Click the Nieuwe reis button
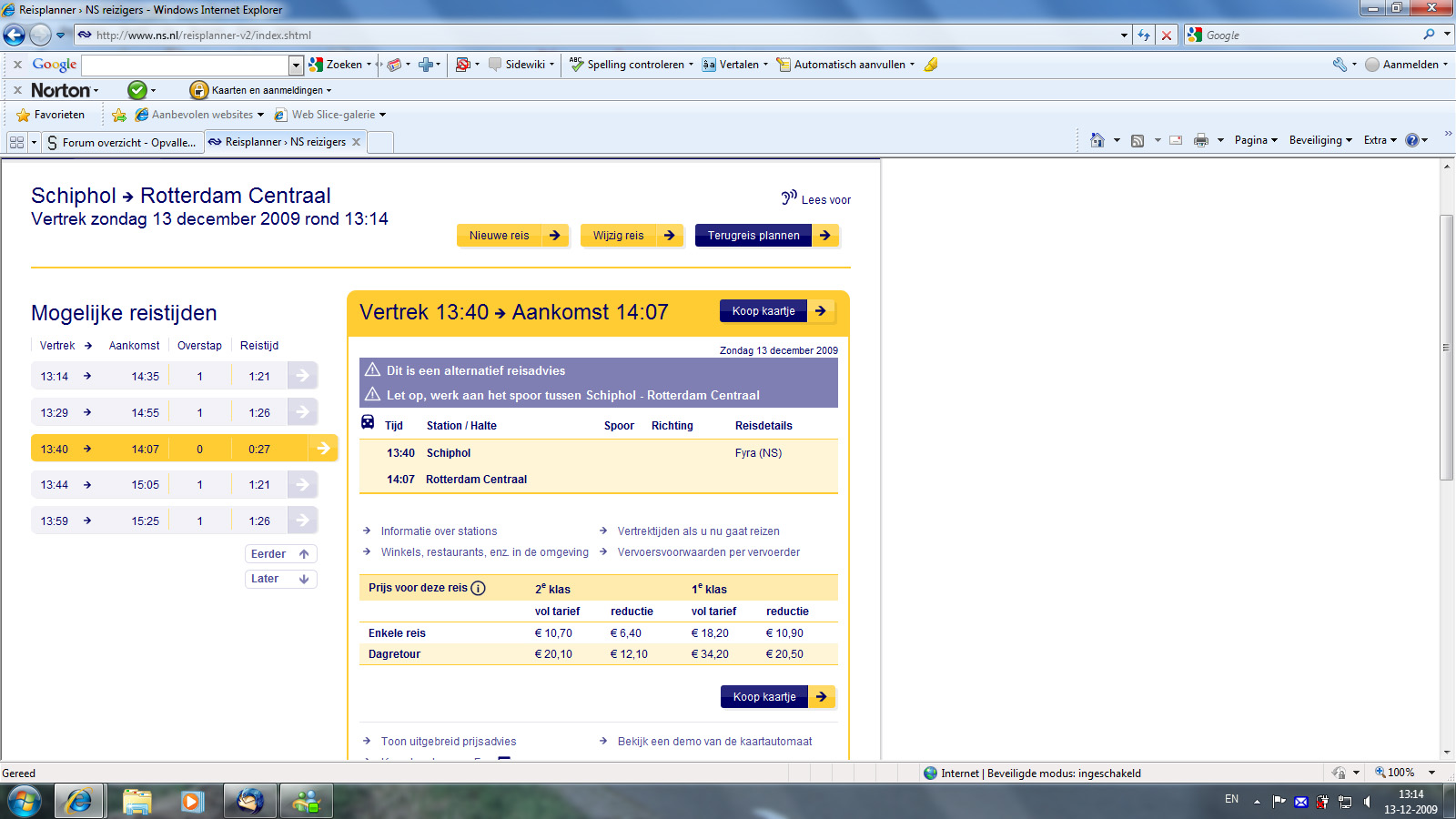The height and width of the screenshot is (819, 1456). tap(513, 236)
